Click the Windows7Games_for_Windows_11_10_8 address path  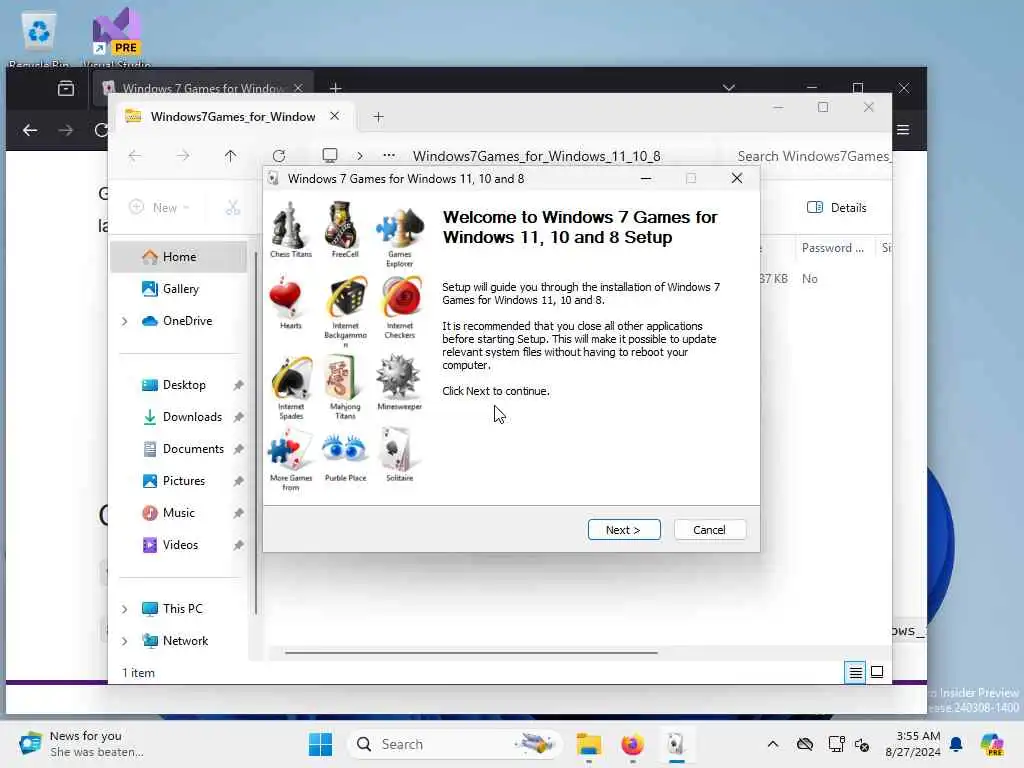(x=536, y=156)
